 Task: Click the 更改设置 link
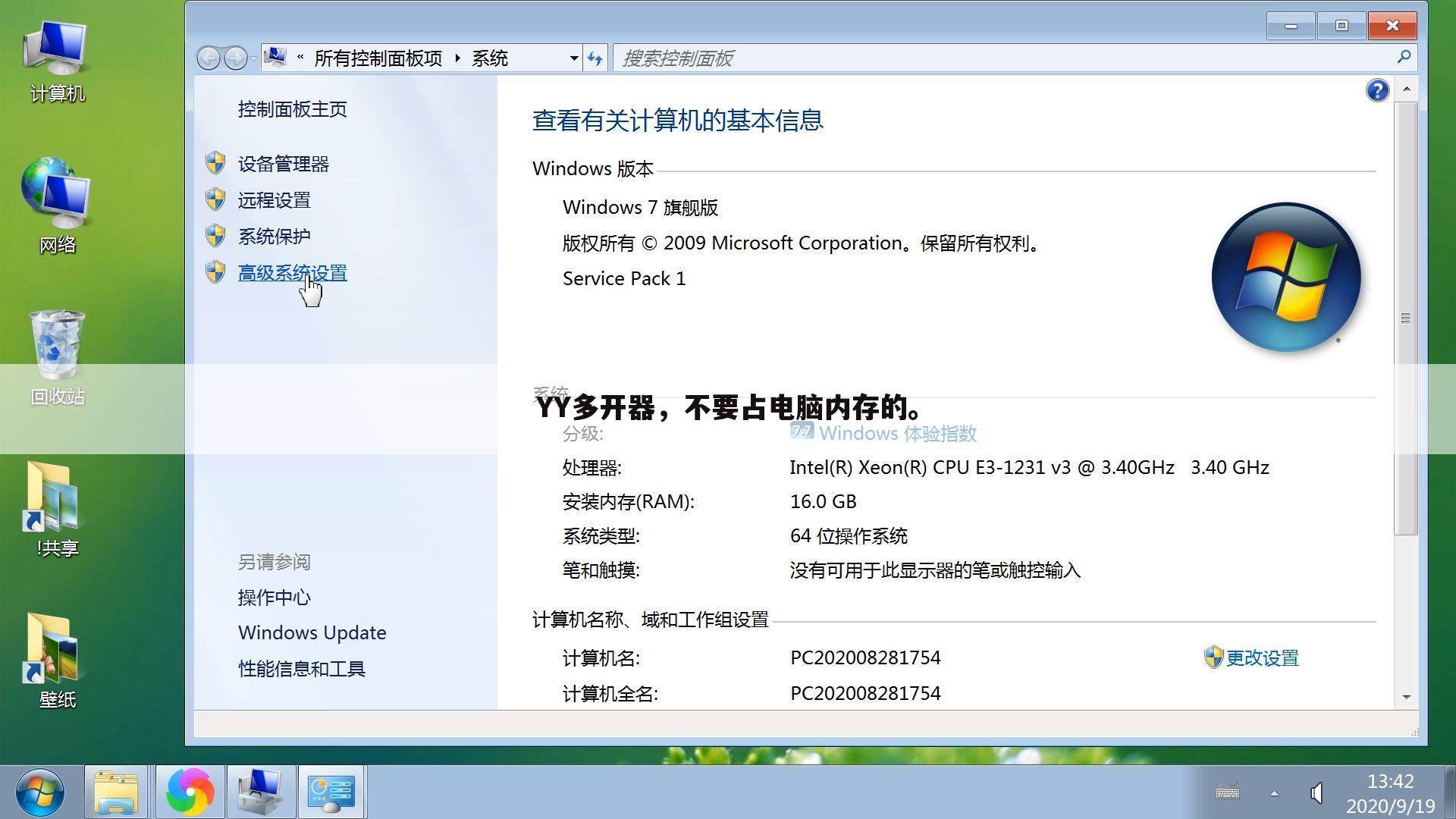tap(1262, 658)
